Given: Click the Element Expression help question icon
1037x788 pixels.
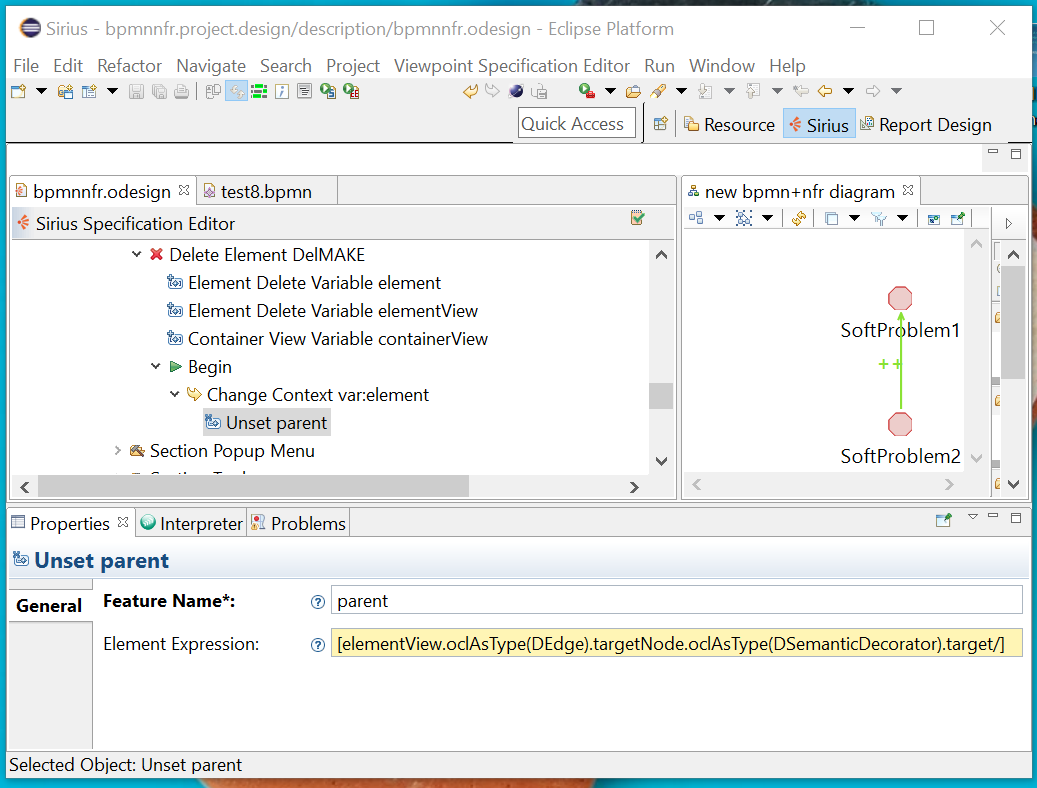Looking at the screenshot, I should [317, 645].
